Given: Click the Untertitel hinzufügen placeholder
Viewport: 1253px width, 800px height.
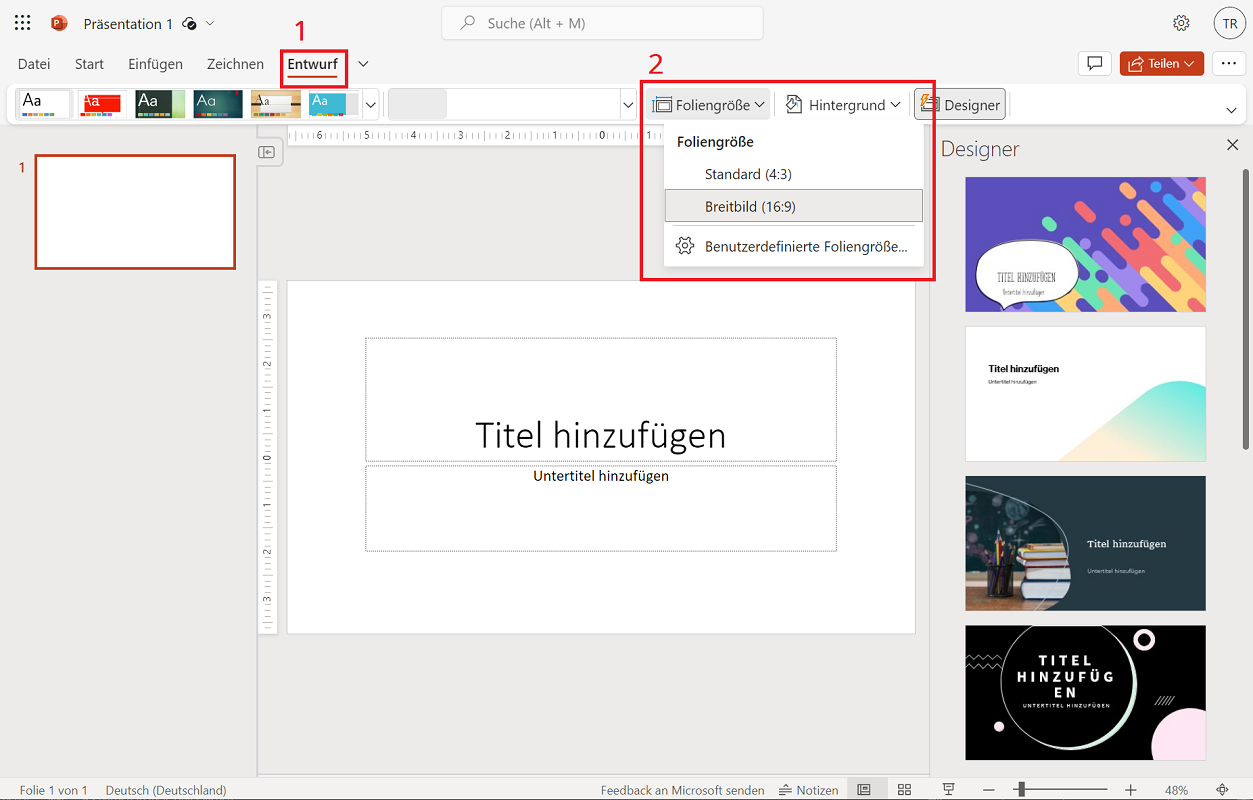Looking at the screenshot, I should (x=600, y=508).
